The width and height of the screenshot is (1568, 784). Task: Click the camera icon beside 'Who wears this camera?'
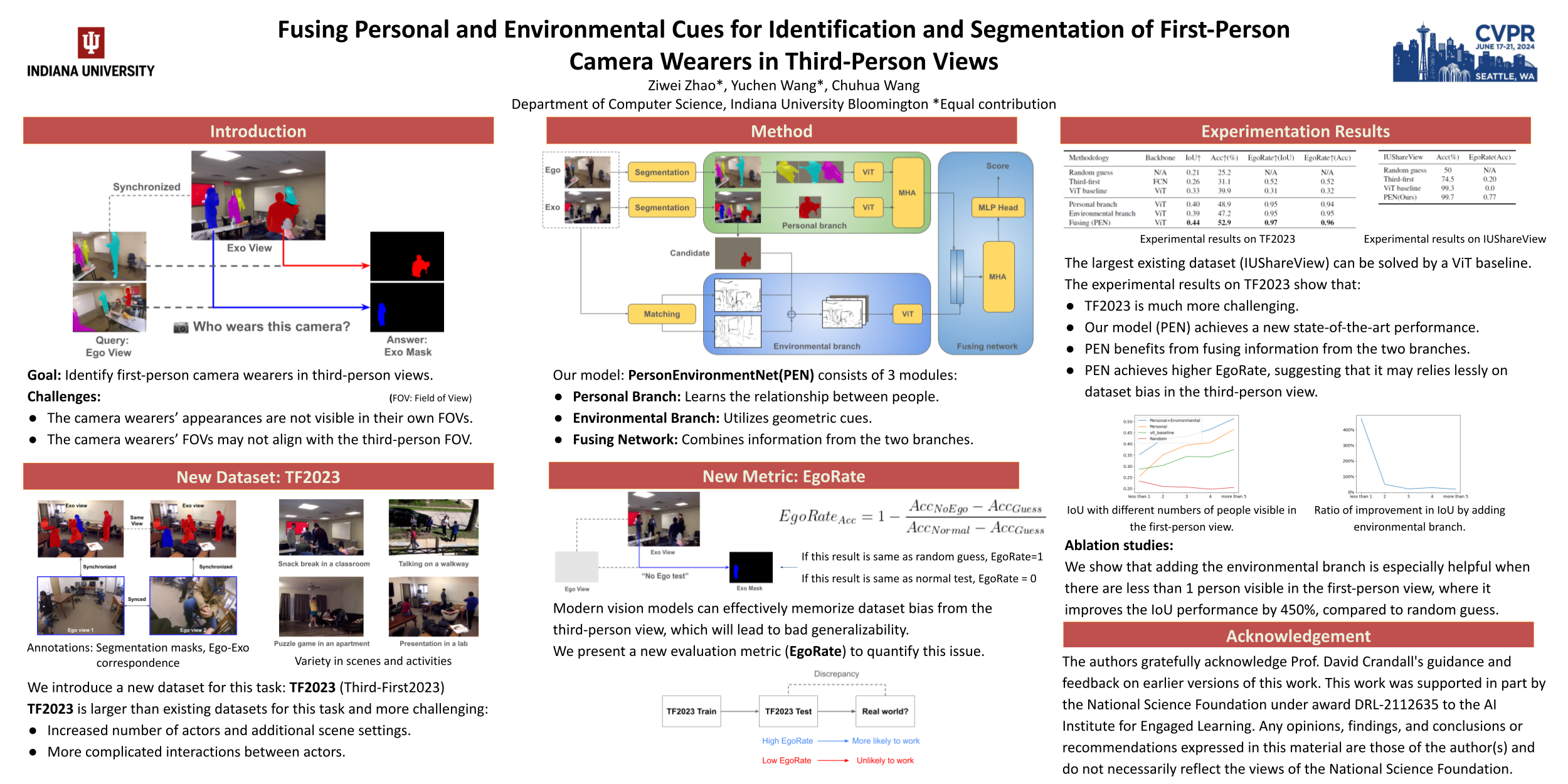[181, 327]
